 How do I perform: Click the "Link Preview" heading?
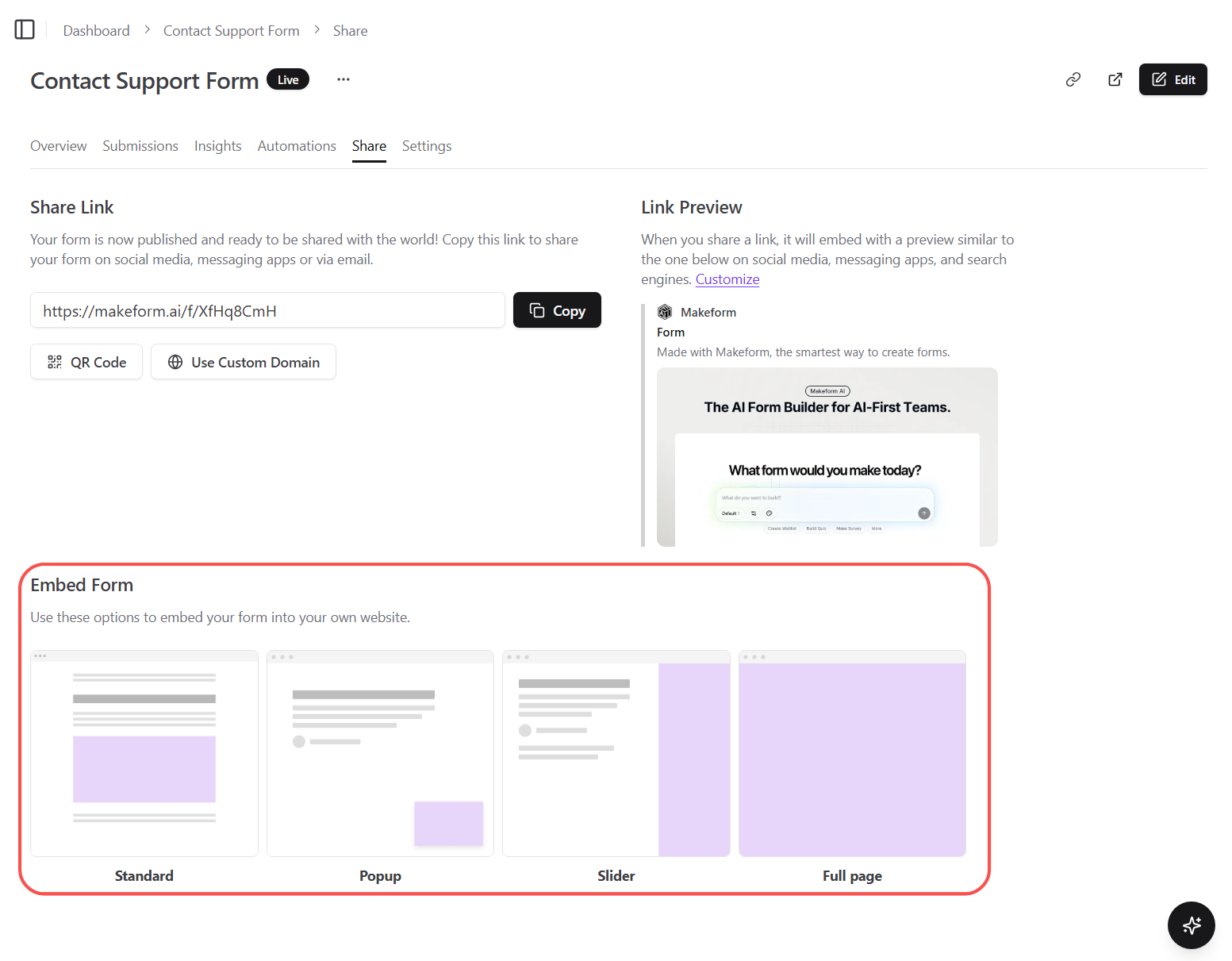[692, 207]
